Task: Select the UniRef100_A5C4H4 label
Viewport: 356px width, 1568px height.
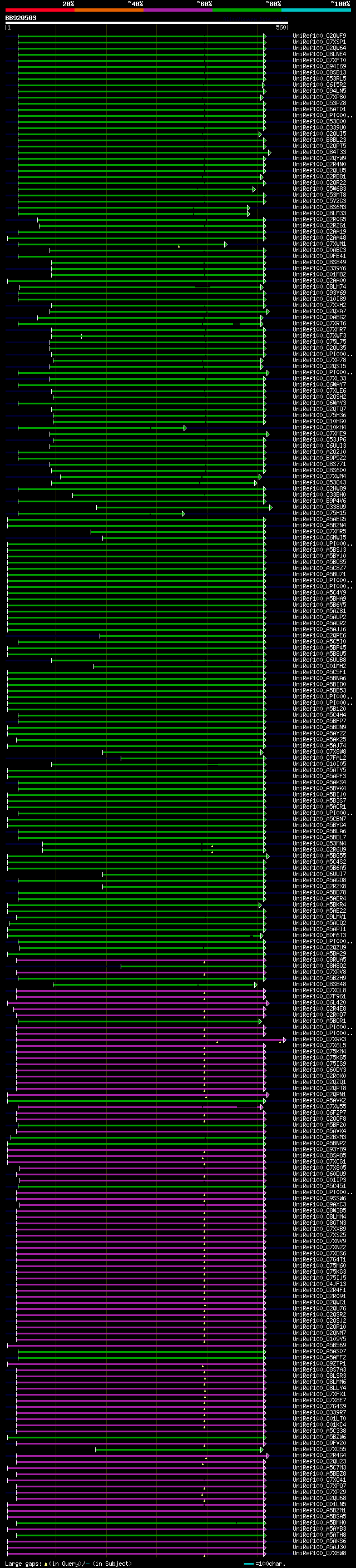Action: pyautogui.click(x=319, y=715)
